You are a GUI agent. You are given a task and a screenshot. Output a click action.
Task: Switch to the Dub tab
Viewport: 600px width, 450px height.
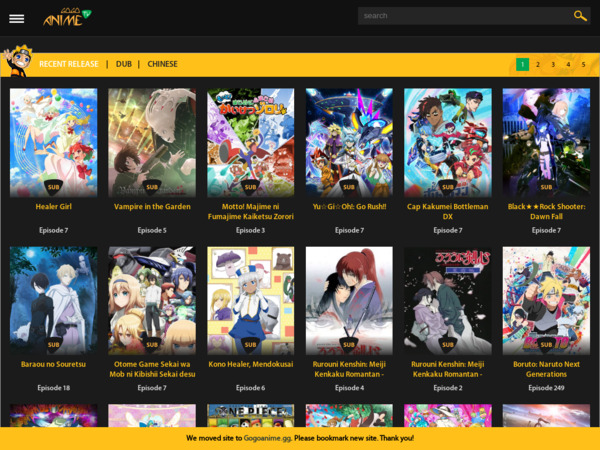point(124,64)
